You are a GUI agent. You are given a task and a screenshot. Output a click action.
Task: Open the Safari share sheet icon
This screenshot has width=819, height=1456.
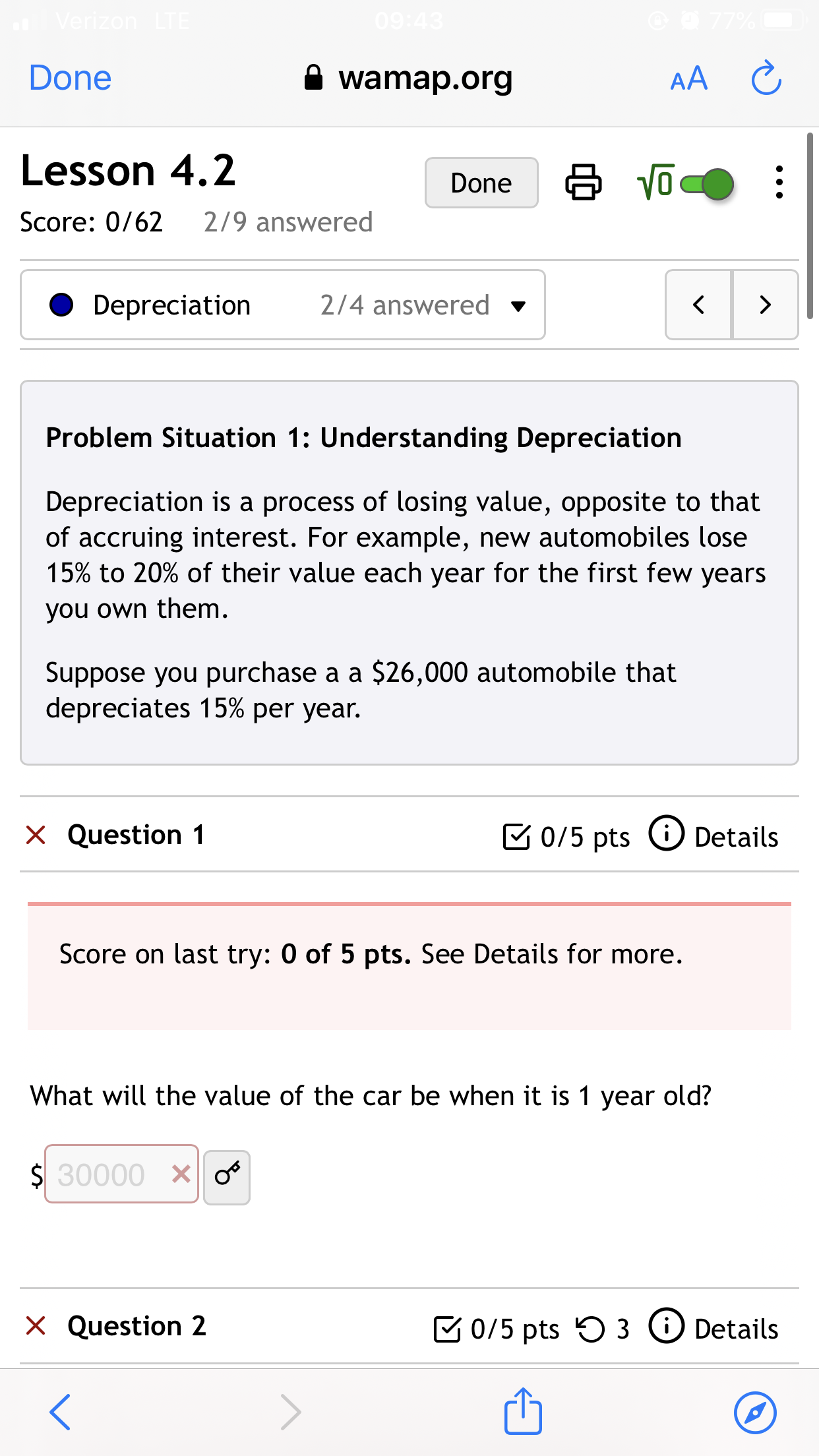click(x=523, y=1411)
